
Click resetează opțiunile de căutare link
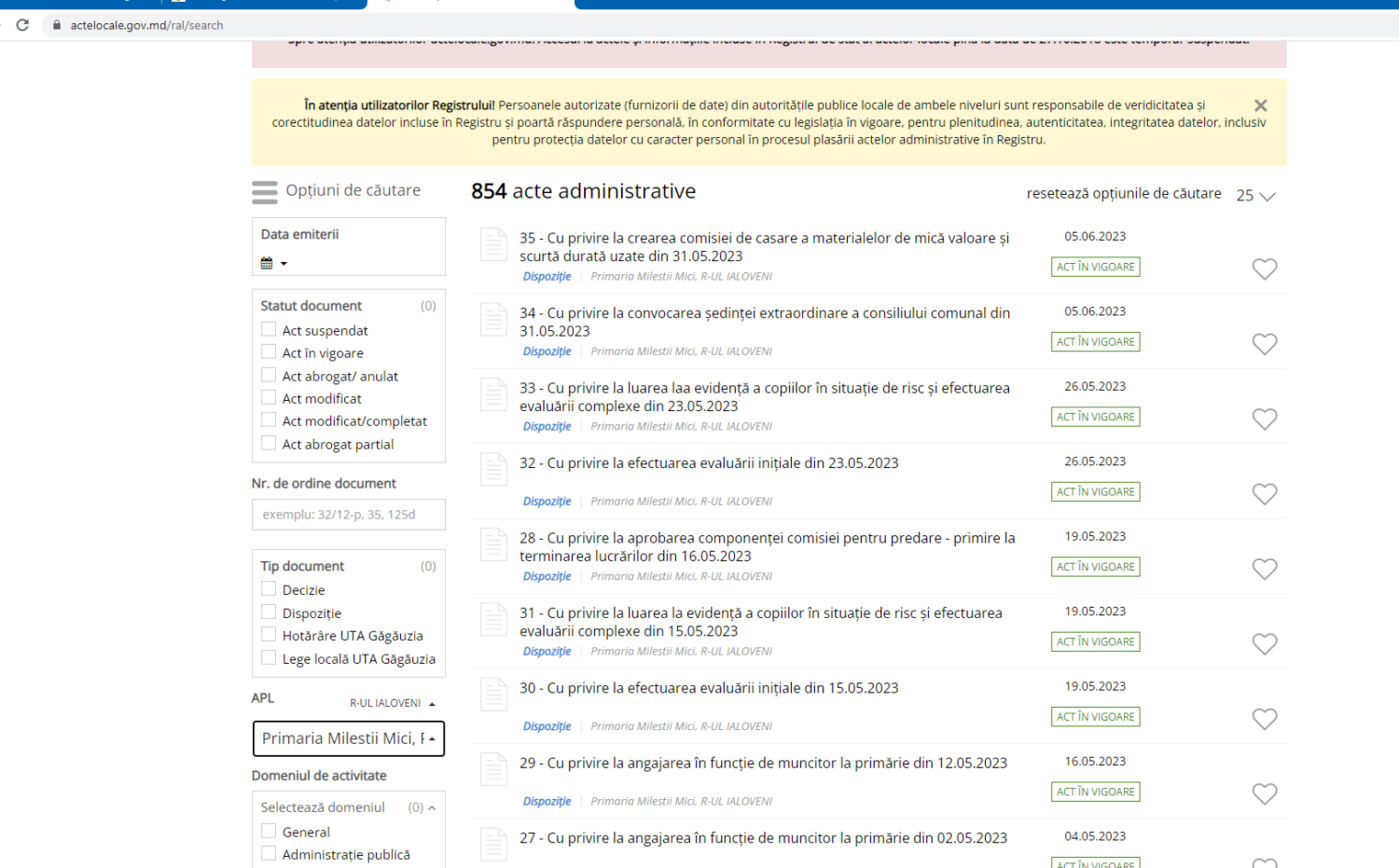tap(1124, 194)
